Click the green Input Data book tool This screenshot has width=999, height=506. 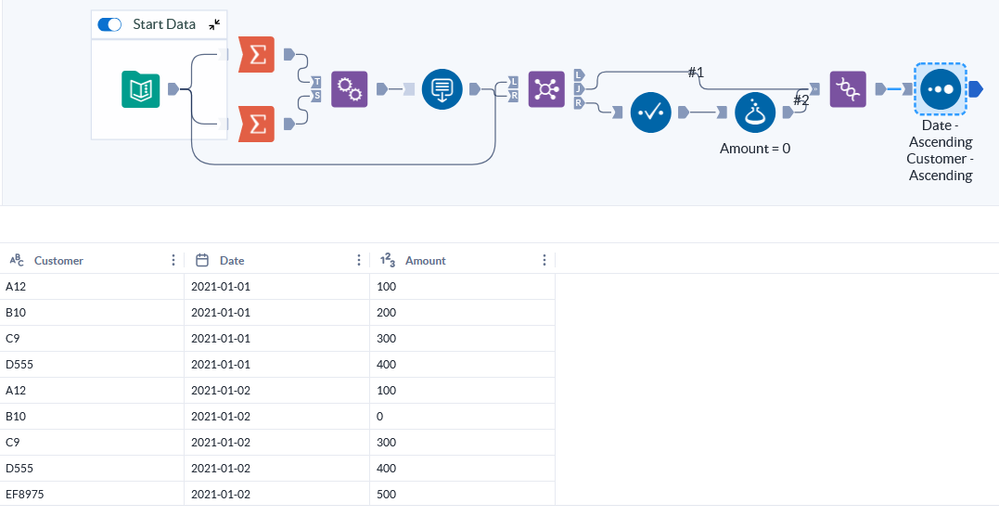click(x=140, y=89)
